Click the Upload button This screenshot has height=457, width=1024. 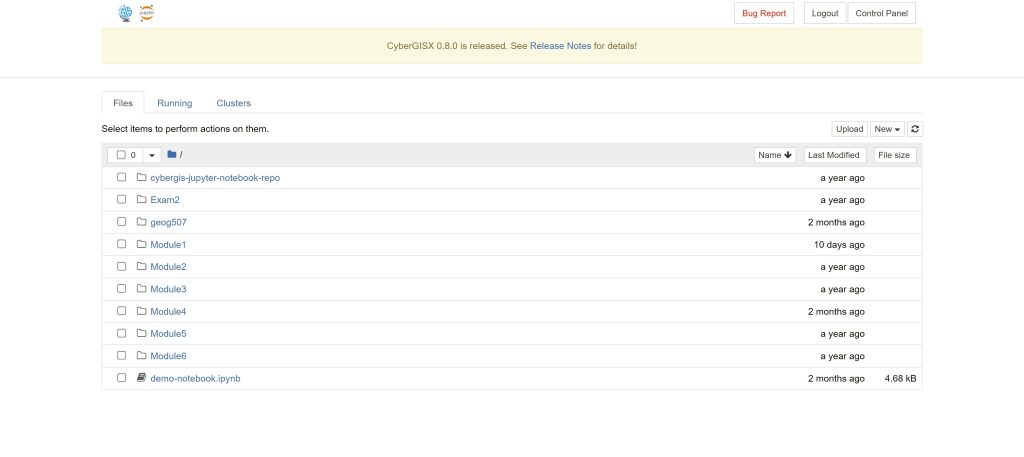(x=849, y=129)
